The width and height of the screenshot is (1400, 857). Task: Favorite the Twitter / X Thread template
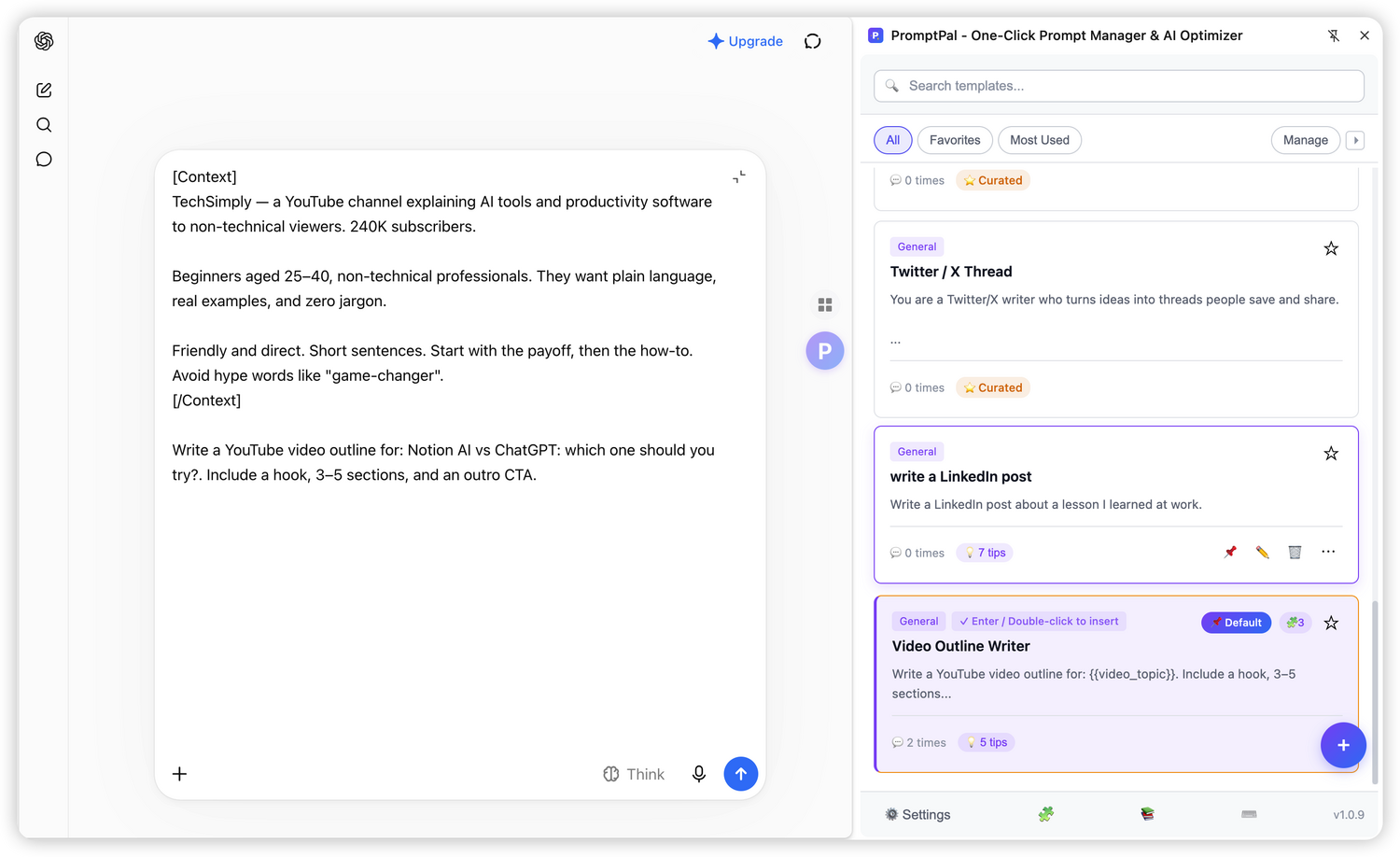1332,248
